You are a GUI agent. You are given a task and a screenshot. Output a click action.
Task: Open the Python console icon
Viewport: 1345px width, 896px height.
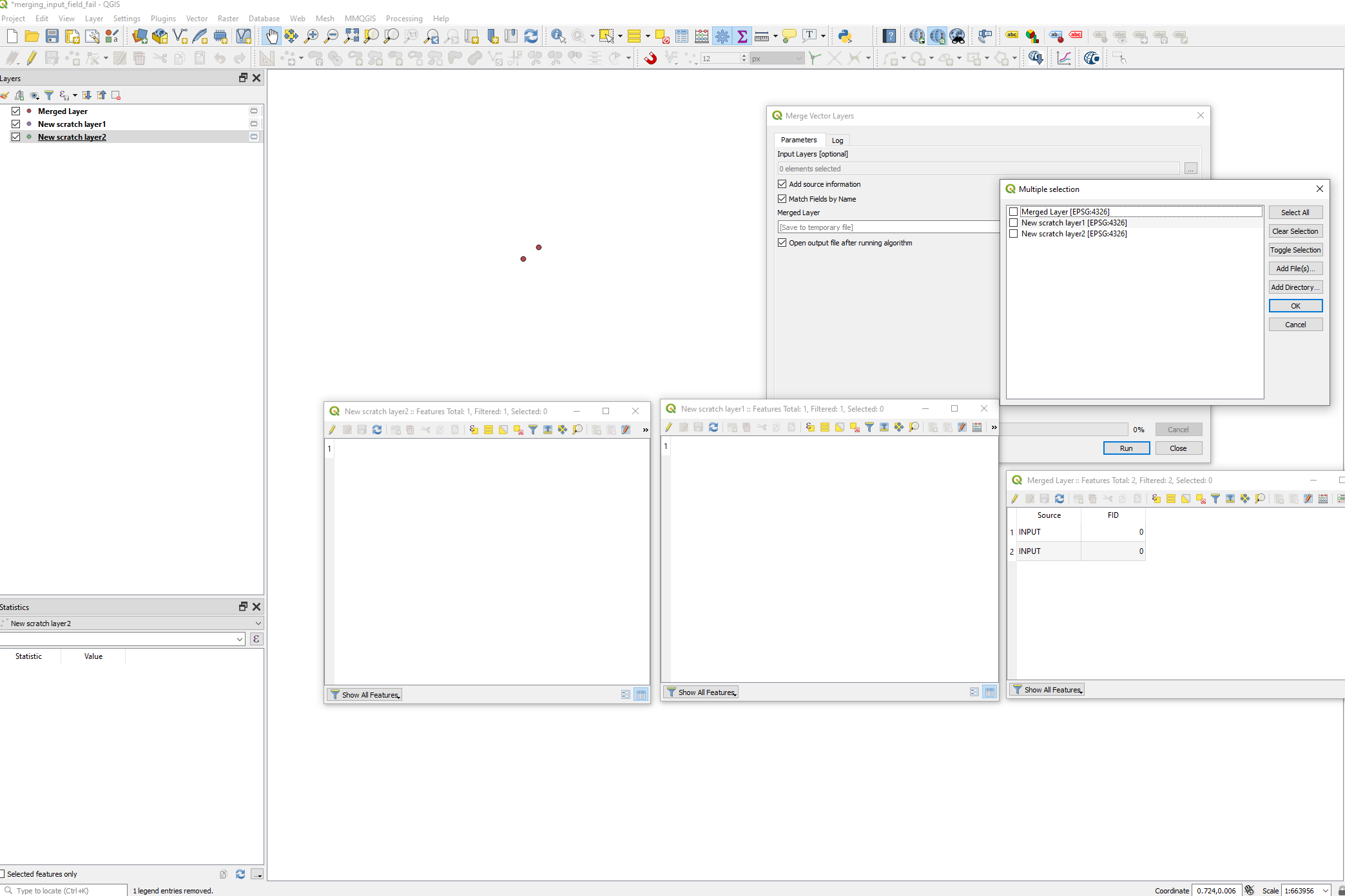(844, 36)
